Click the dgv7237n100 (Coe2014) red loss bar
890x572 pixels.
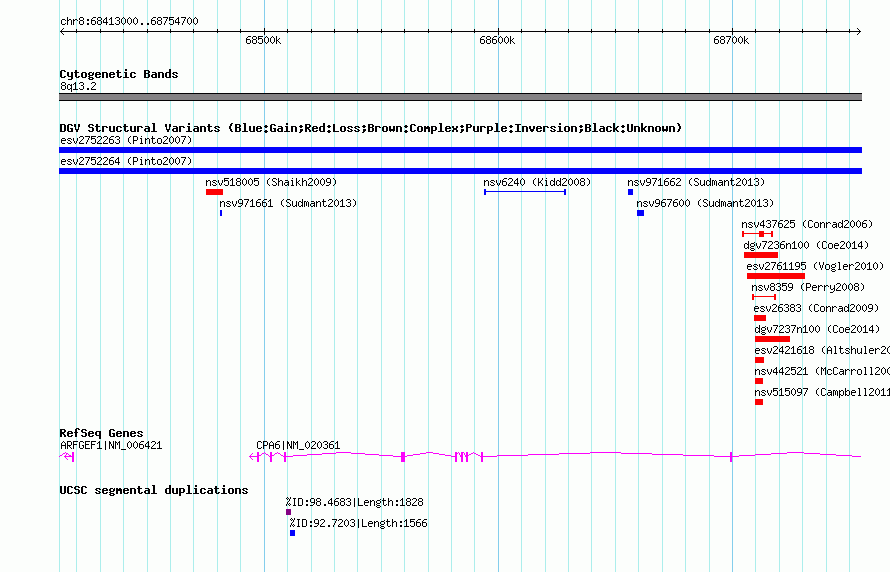(x=772, y=339)
